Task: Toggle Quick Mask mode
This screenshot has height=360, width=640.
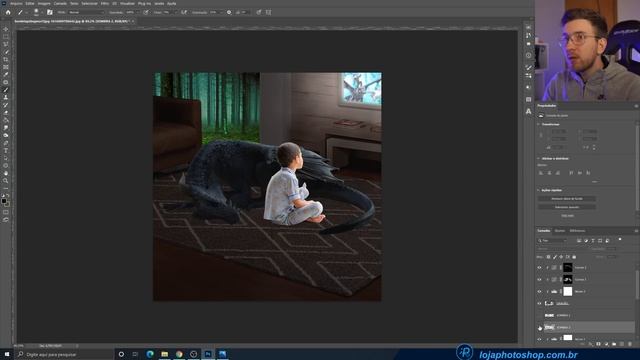Action: [x=6, y=212]
